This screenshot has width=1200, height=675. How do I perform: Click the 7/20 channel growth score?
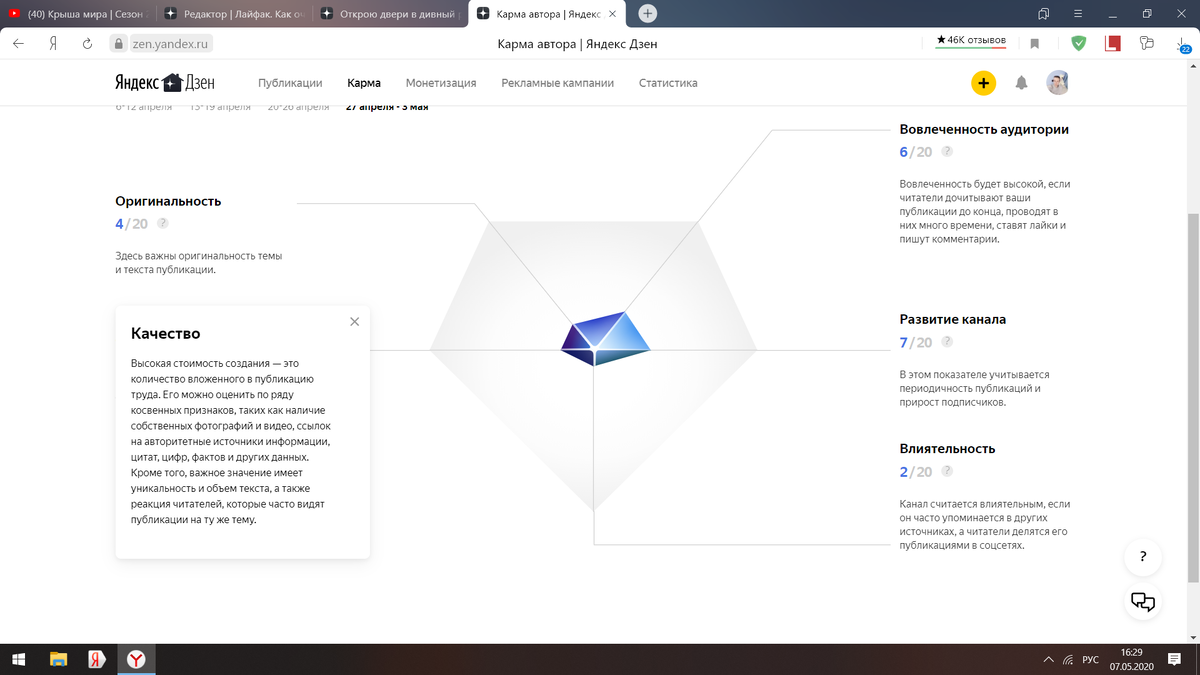[916, 342]
